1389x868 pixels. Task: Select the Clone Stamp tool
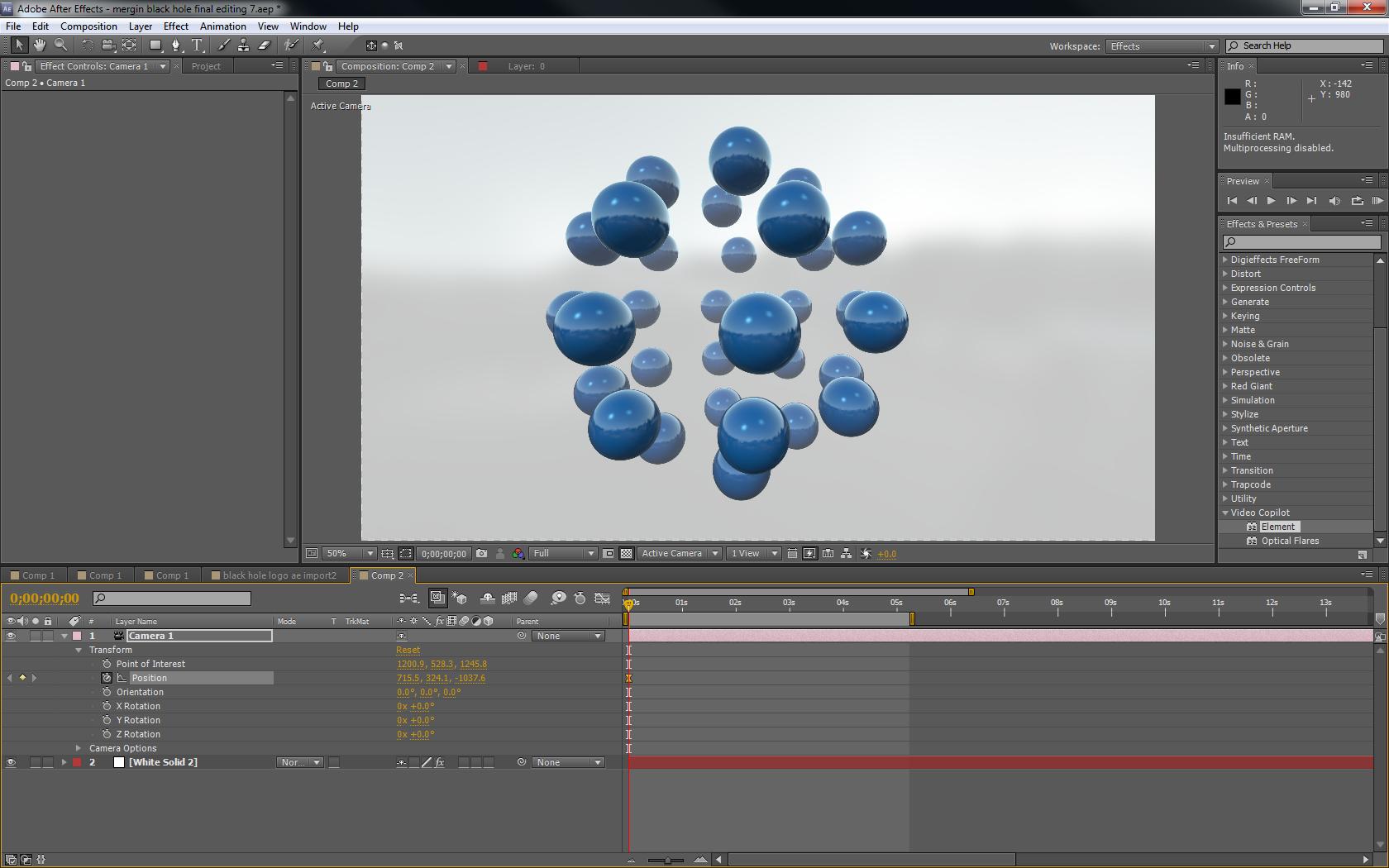pyautogui.click(x=243, y=45)
